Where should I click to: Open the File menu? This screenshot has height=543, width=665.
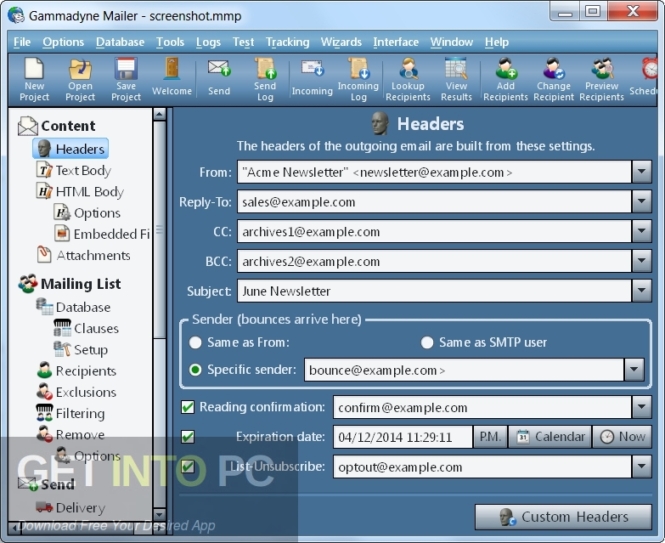[x=22, y=42]
